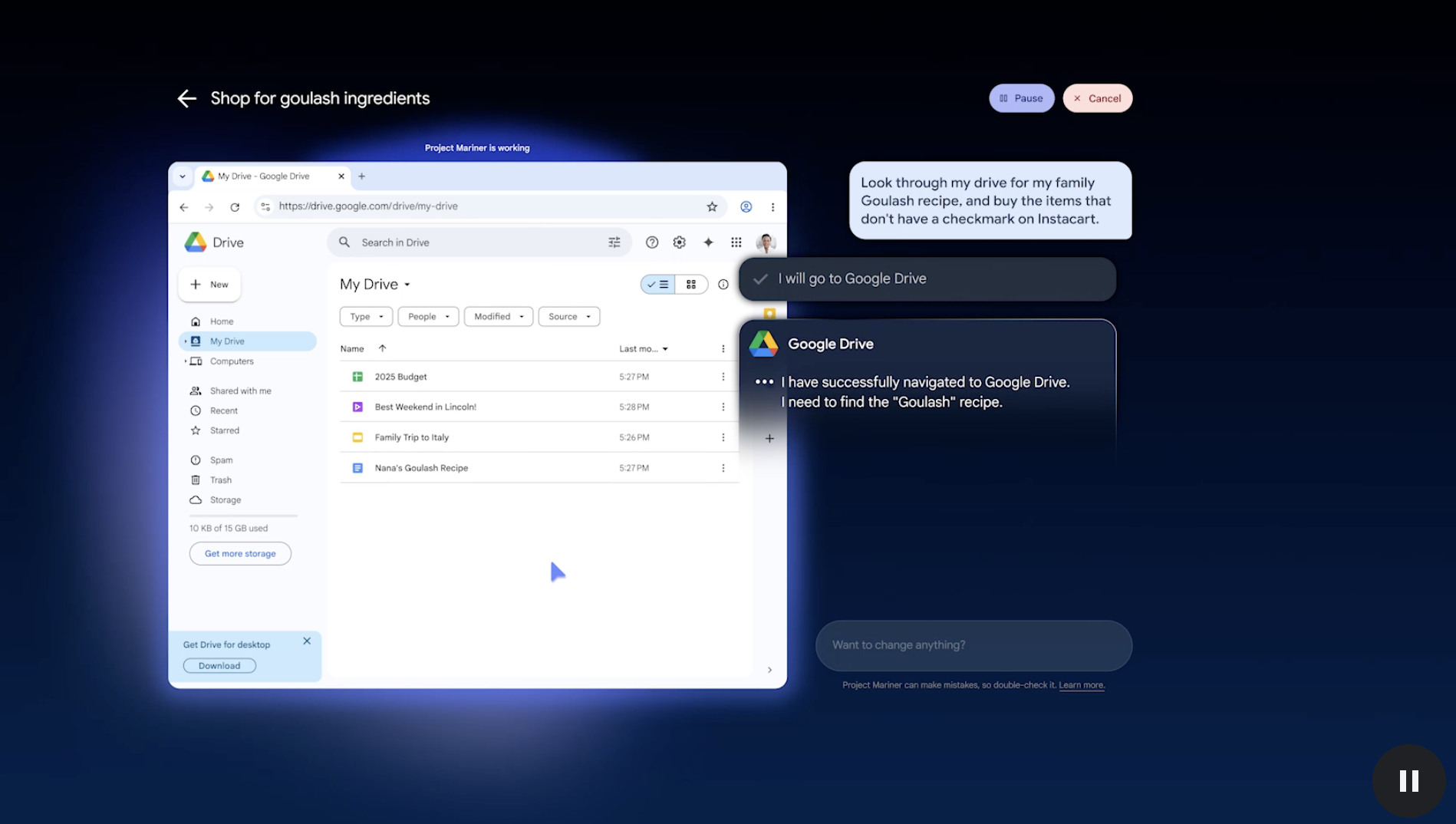The width and height of the screenshot is (1456, 824).
Task: Select My Drive in the sidebar
Action: point(249,341)
